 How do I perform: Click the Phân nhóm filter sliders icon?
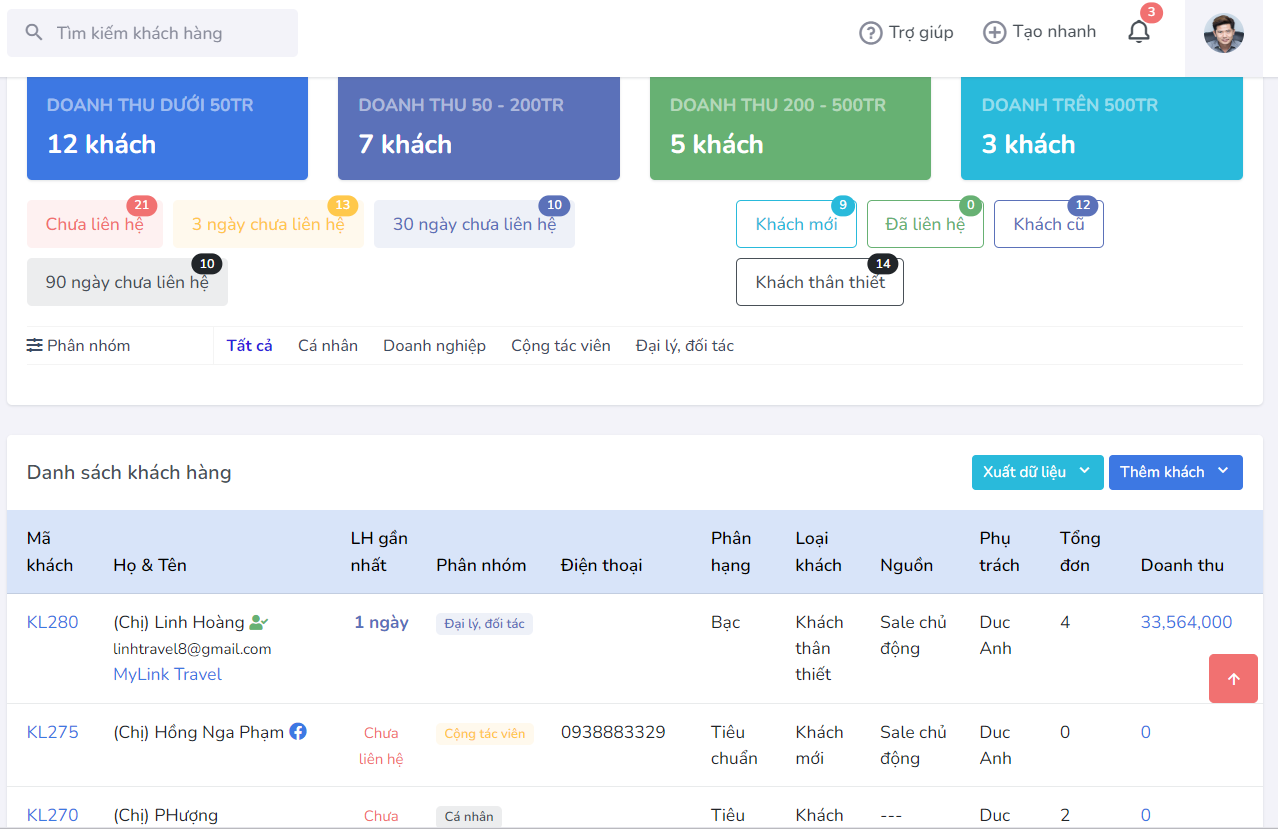[x=35, y=346]
